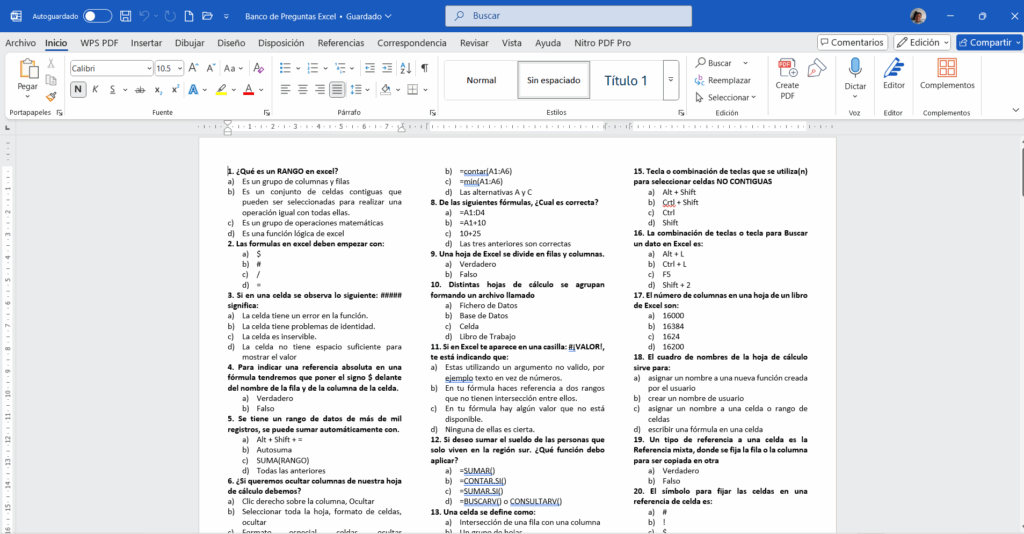Switch to the Revisar tab

474,43
